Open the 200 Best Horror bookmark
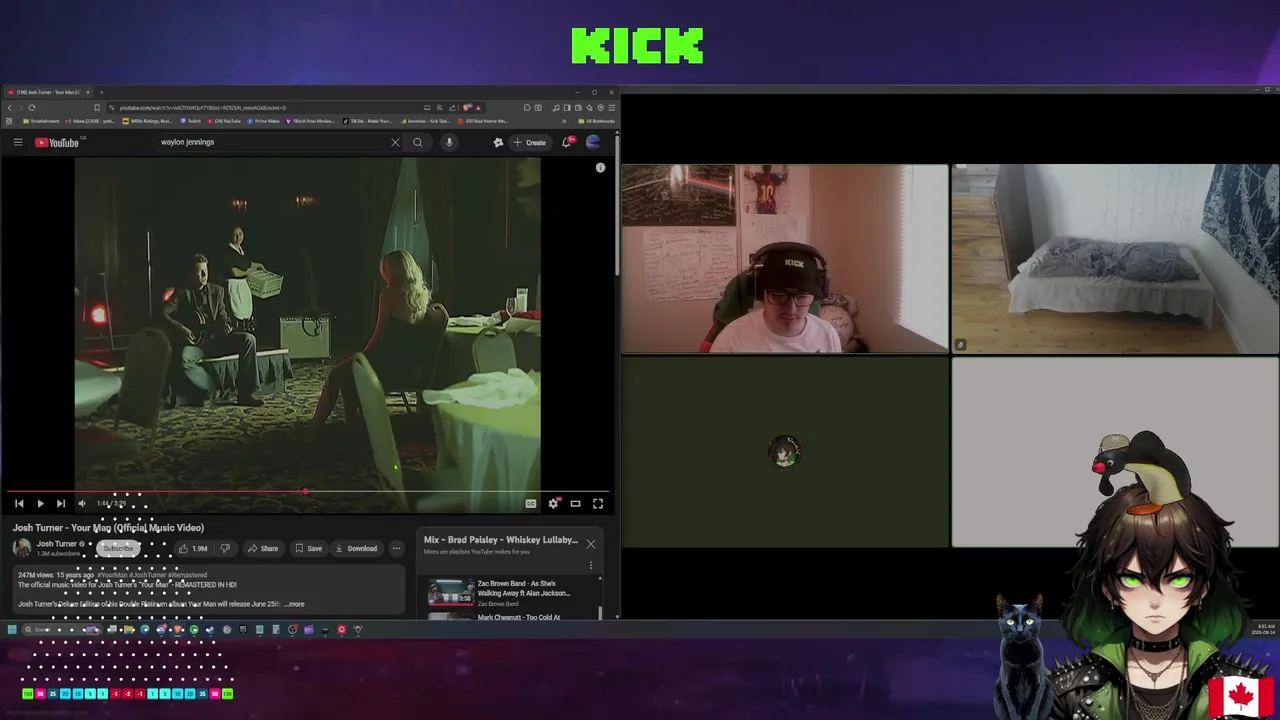The image size is (1280, 720). click(483, 121)
